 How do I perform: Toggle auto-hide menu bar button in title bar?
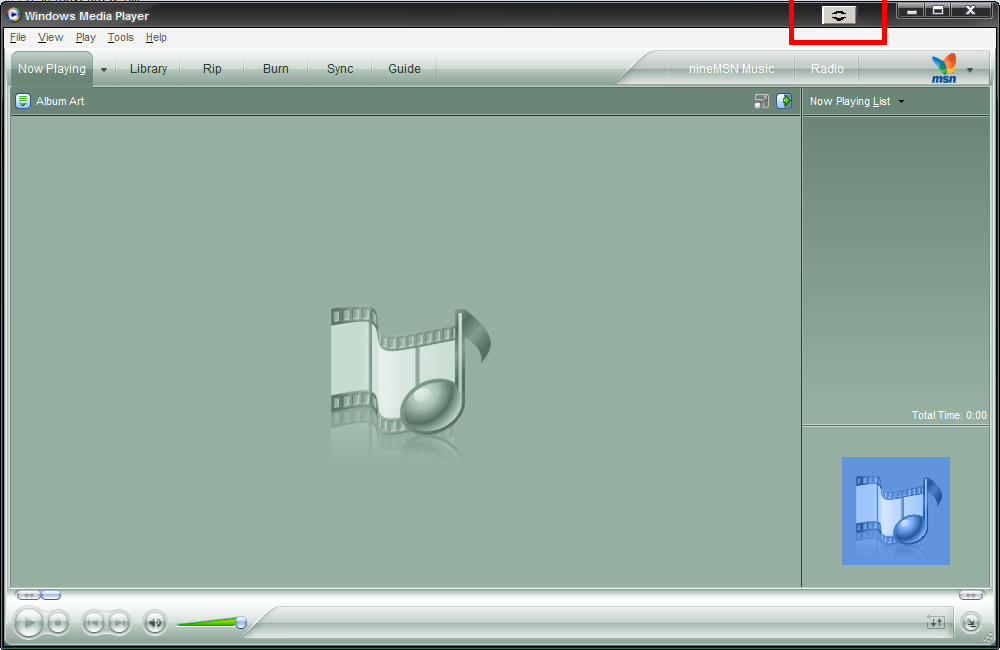(839, 15)
